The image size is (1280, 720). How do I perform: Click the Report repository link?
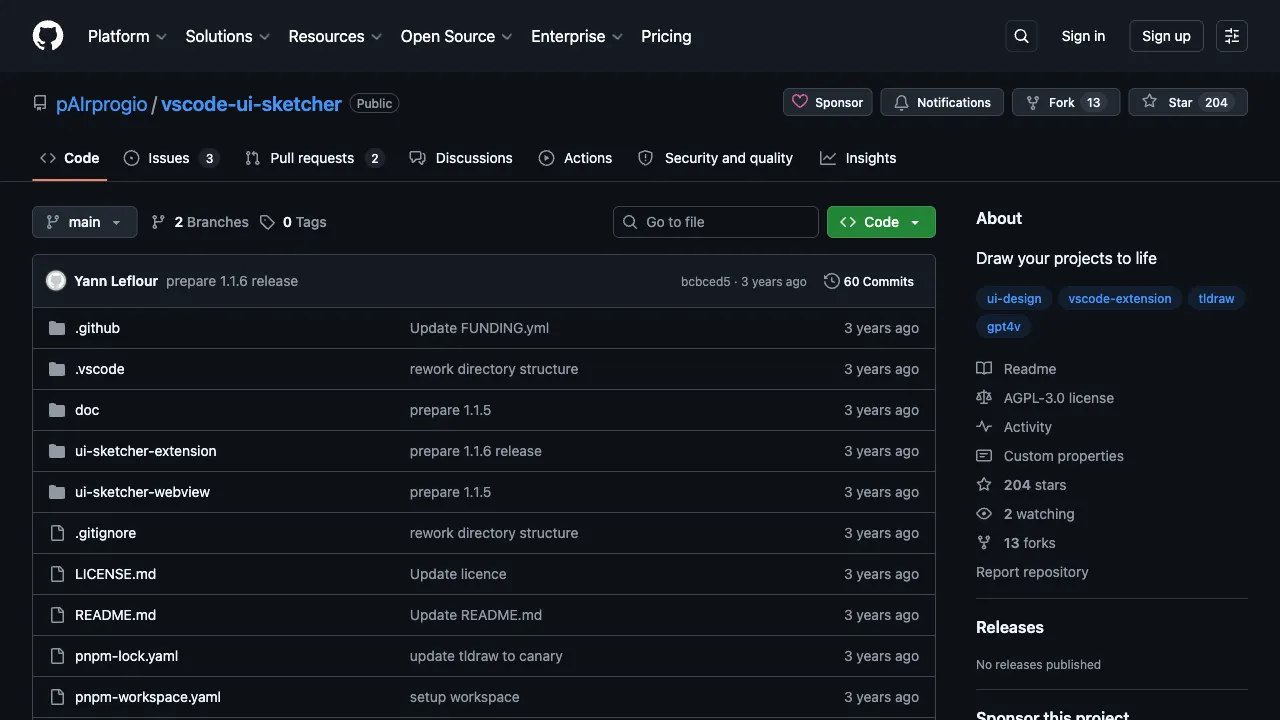(x=1032, y=572)
